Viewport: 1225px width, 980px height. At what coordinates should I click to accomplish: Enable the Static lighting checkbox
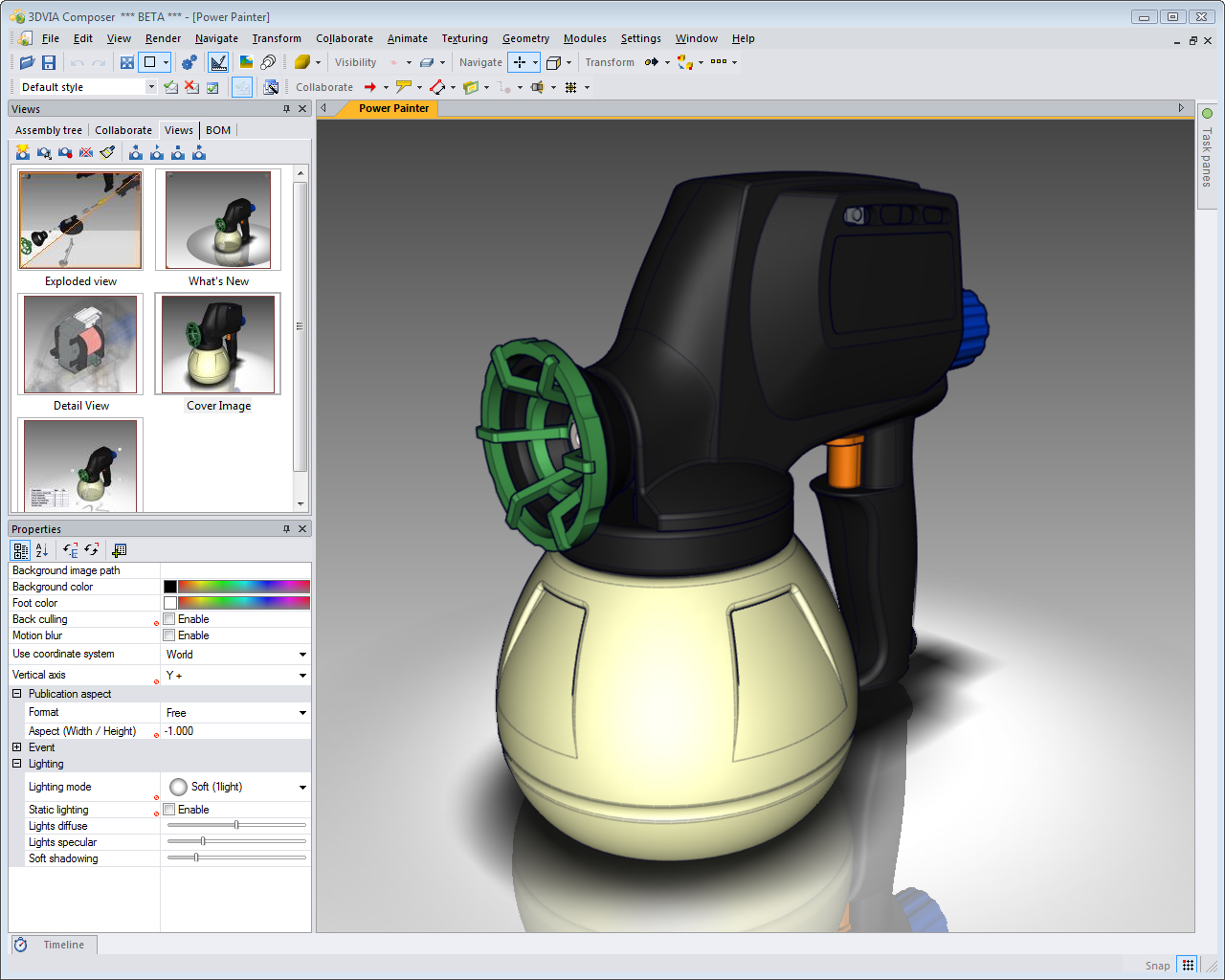(169, 810)
